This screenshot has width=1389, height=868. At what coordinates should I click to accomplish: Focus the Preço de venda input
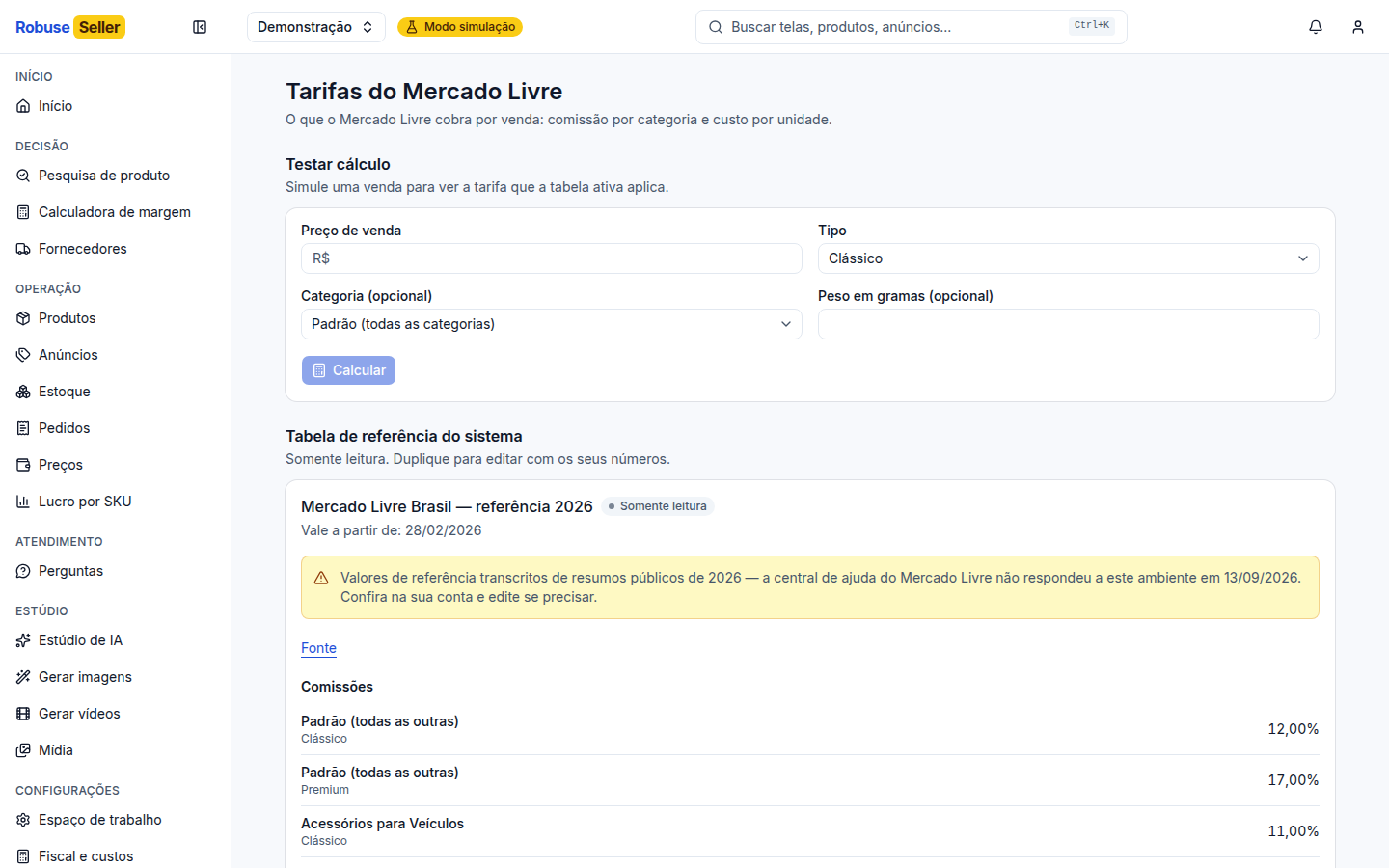(552, 258)
